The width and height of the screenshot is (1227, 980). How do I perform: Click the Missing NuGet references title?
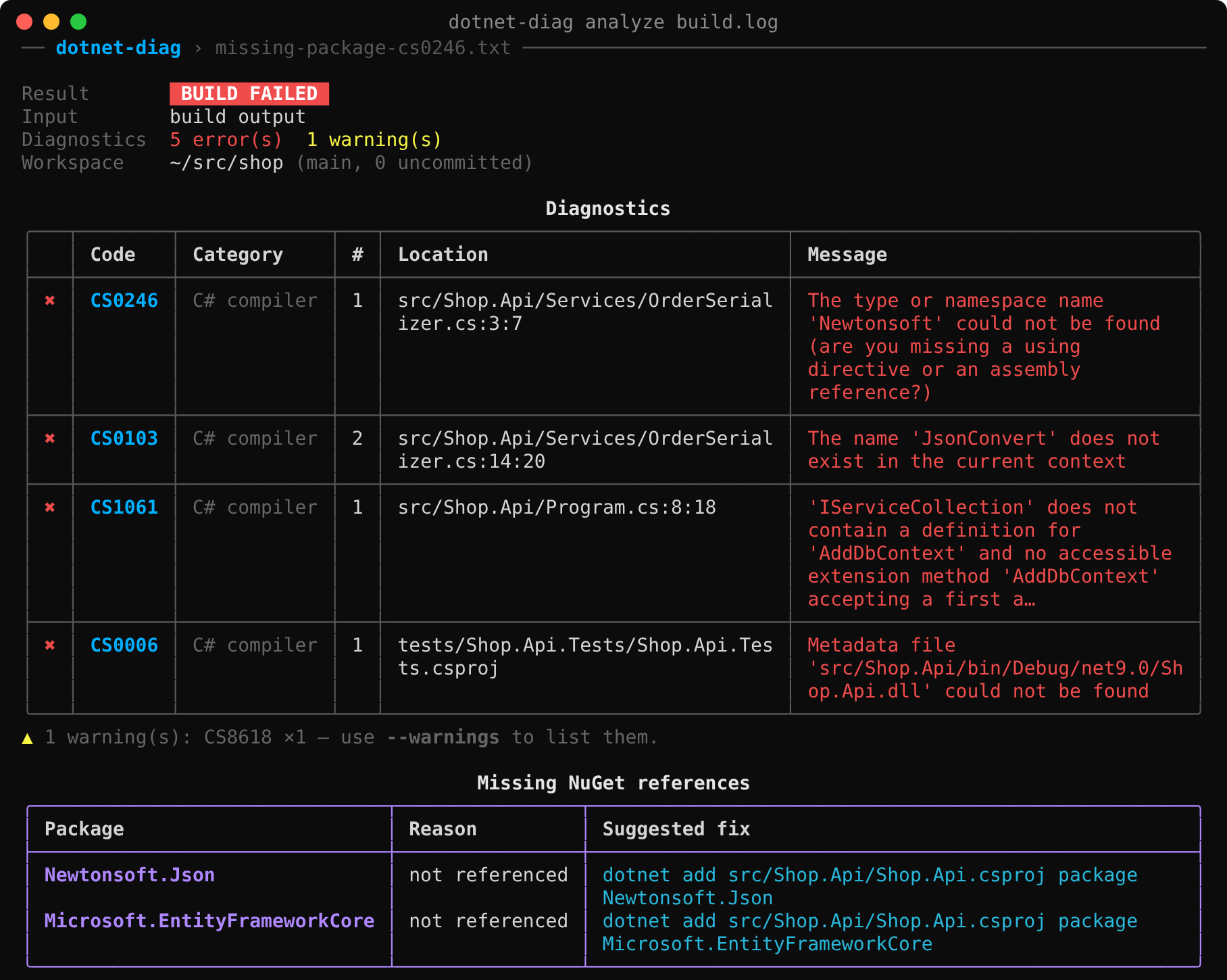click(x=613, y=783)
